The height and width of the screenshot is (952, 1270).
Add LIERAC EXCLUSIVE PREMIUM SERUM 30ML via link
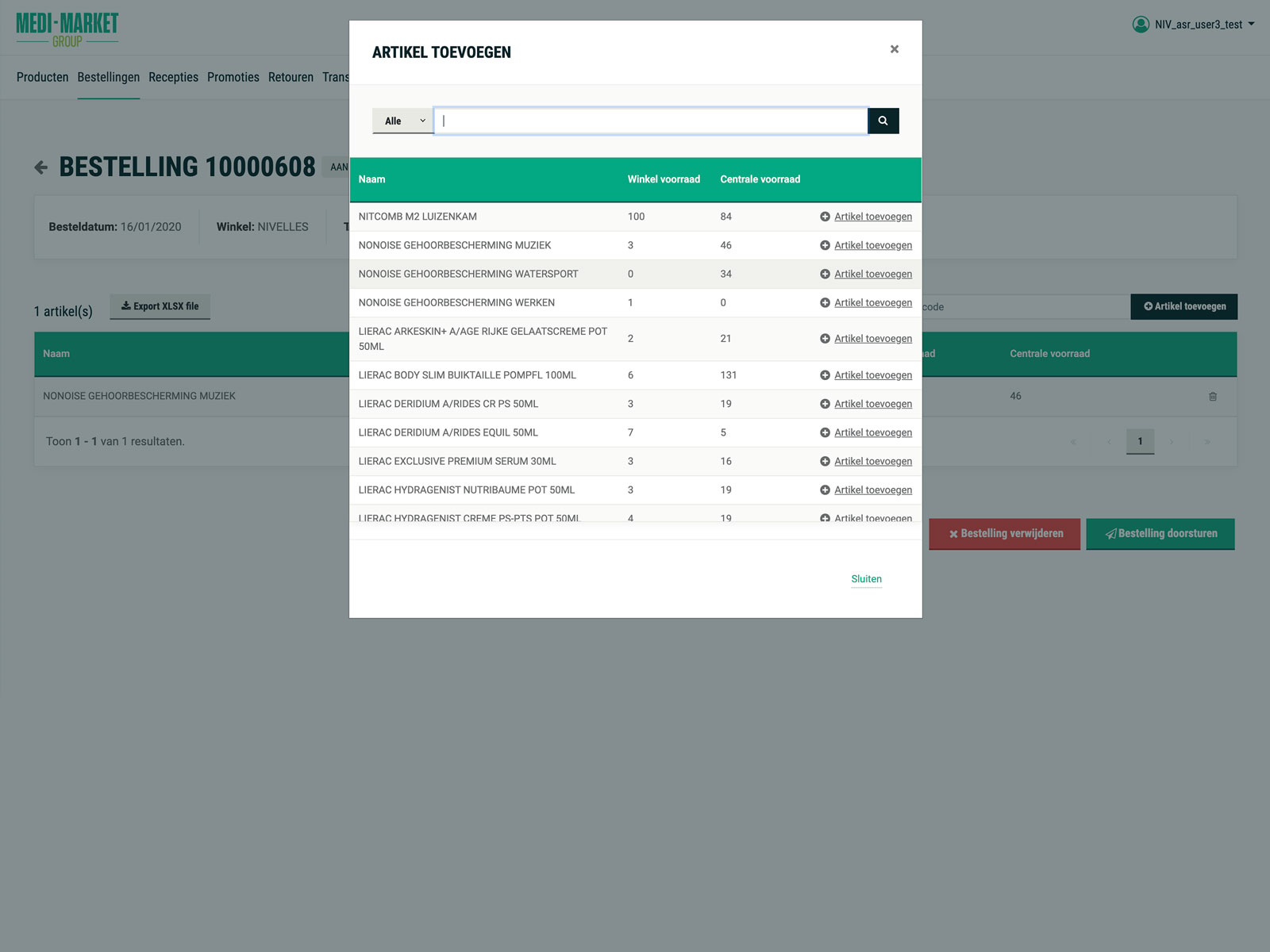[x=873, y=461]
